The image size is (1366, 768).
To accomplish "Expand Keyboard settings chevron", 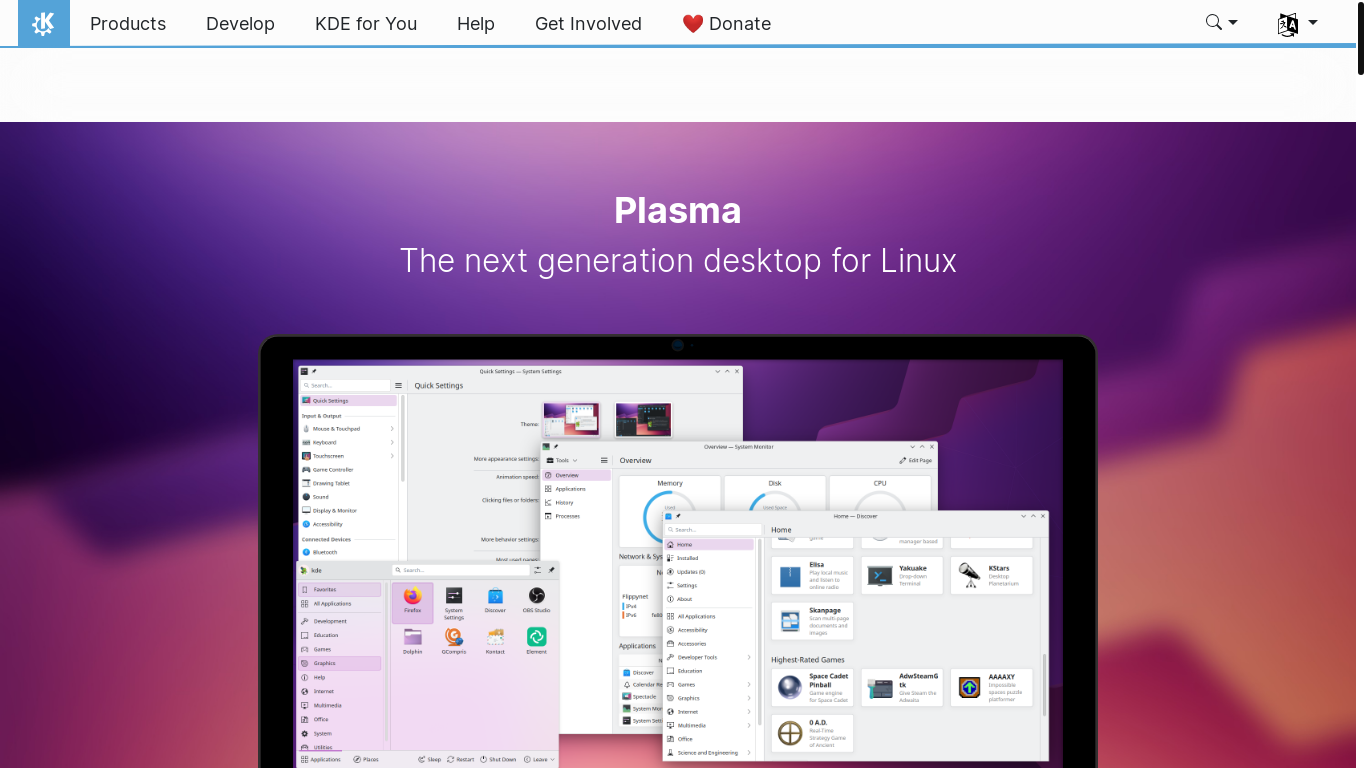I will click(392, 442).
